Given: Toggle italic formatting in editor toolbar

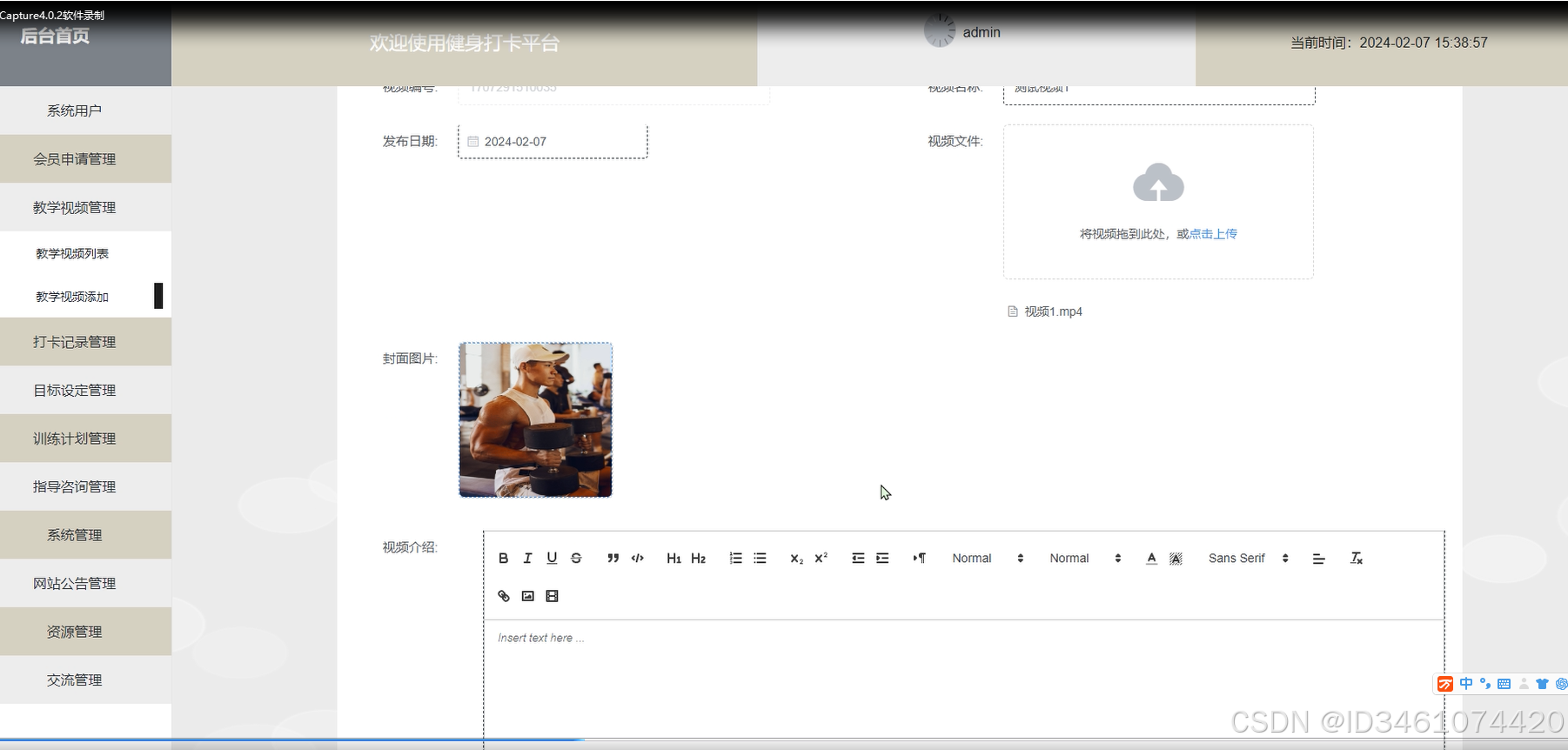Looking at the screenshot, I should pyautogui.click(x=527, y=559).
